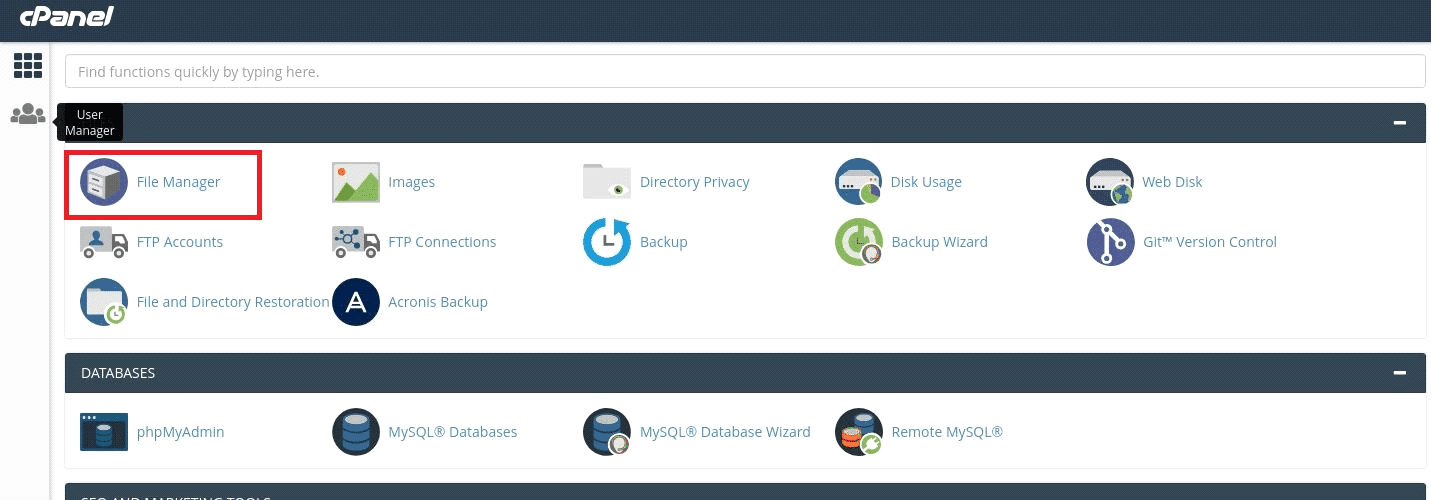This screenshot has width=1431, height=500.
Task: Click the FTP Accounts truck icon
Action: (104, 242)
